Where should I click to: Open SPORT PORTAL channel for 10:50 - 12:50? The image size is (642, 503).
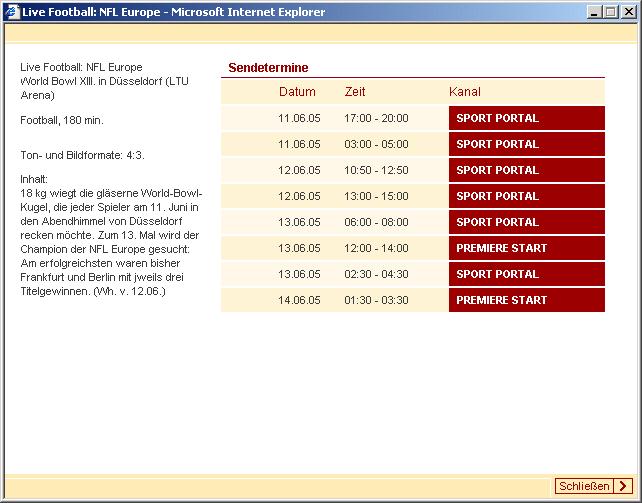527,170
